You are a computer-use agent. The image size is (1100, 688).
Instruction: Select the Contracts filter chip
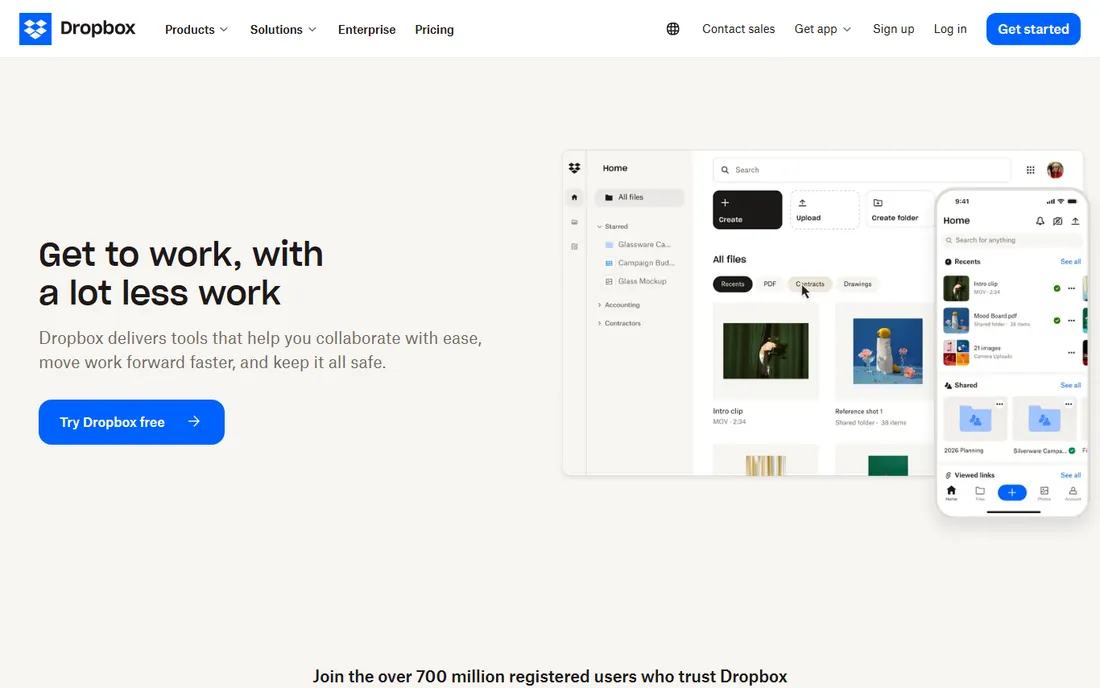(x=810, y=284)
